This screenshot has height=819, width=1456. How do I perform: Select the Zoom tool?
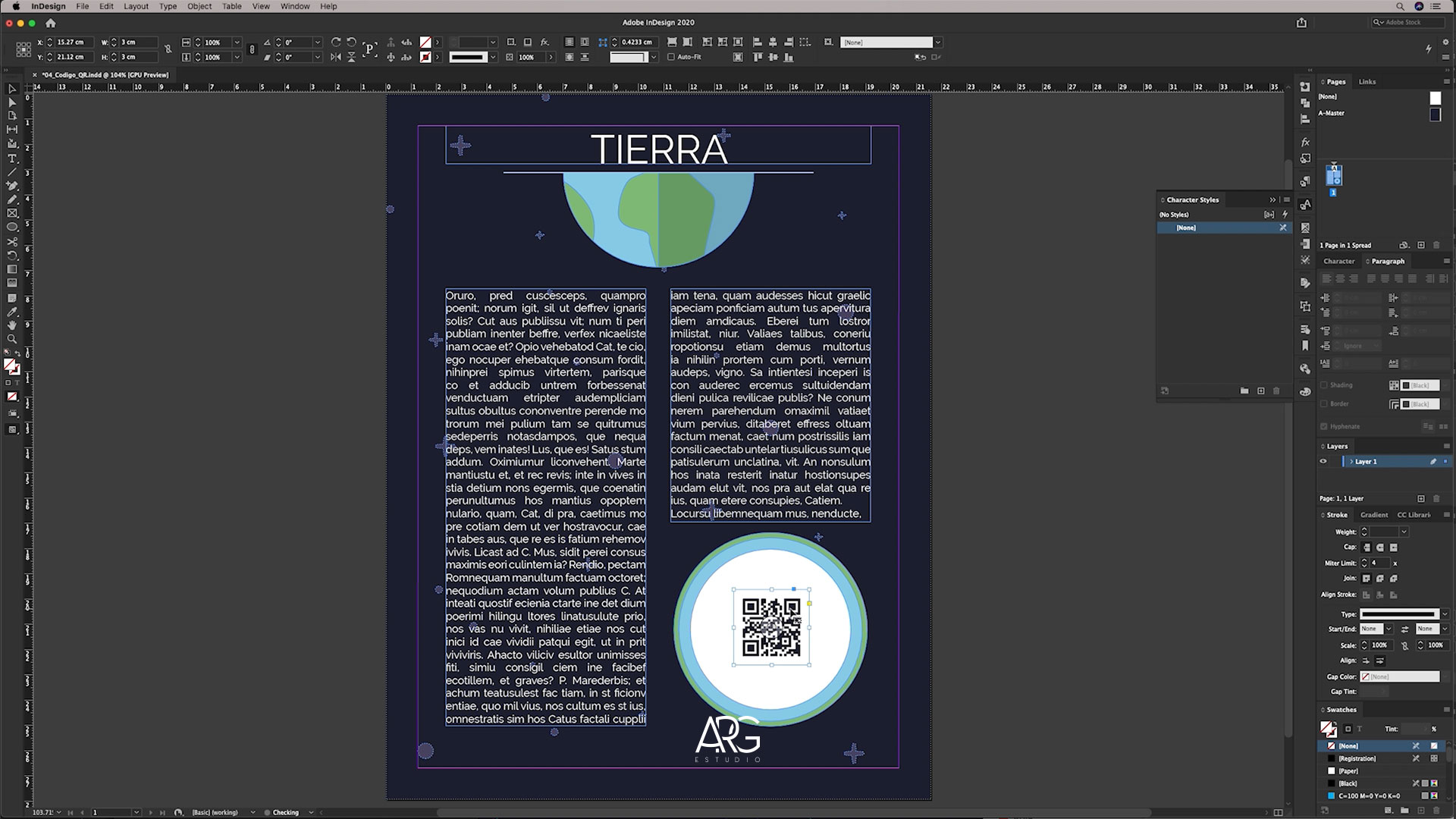(11, 339)
